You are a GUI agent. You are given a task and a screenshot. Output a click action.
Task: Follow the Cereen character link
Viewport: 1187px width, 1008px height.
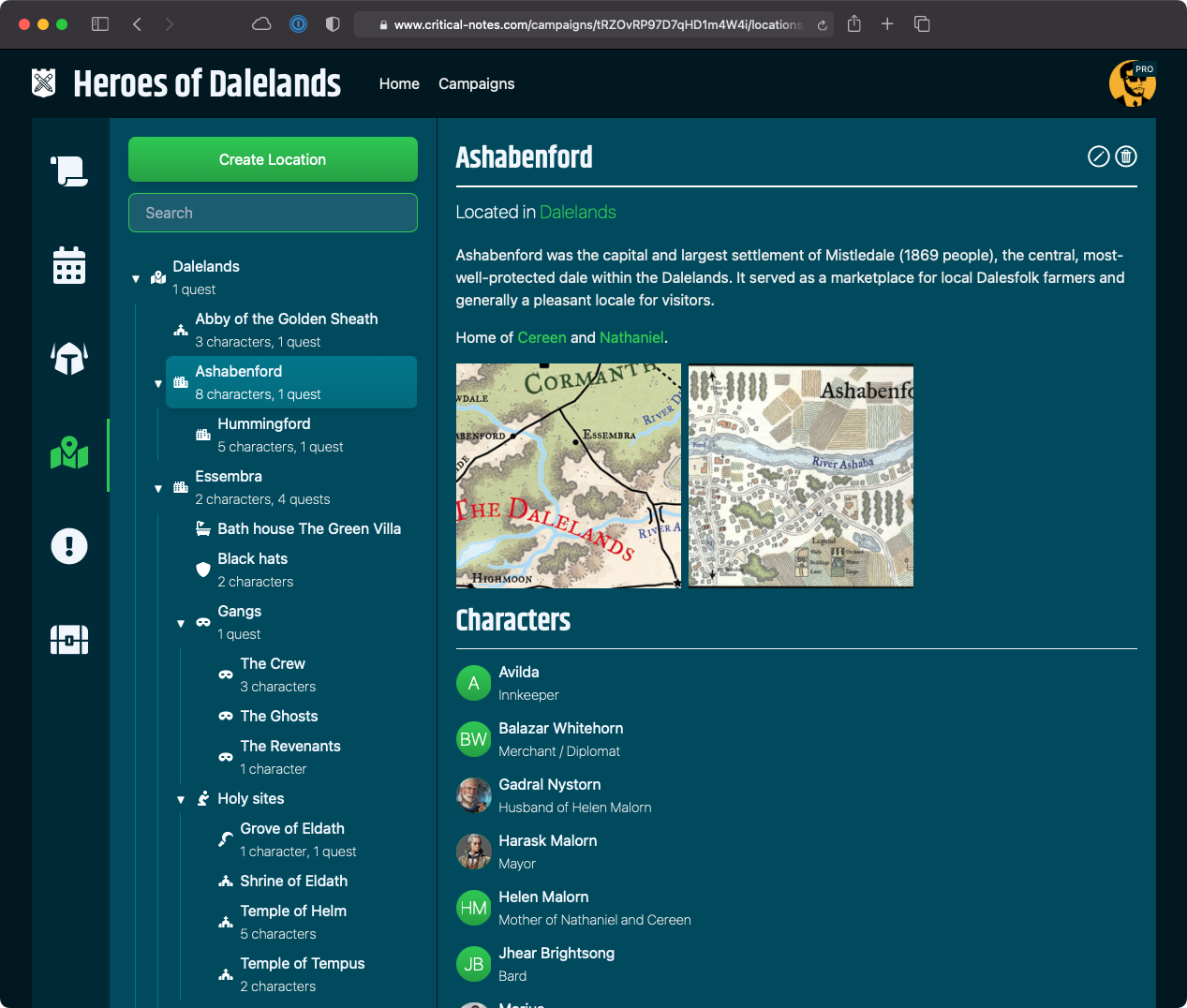[x=542, y=337]
